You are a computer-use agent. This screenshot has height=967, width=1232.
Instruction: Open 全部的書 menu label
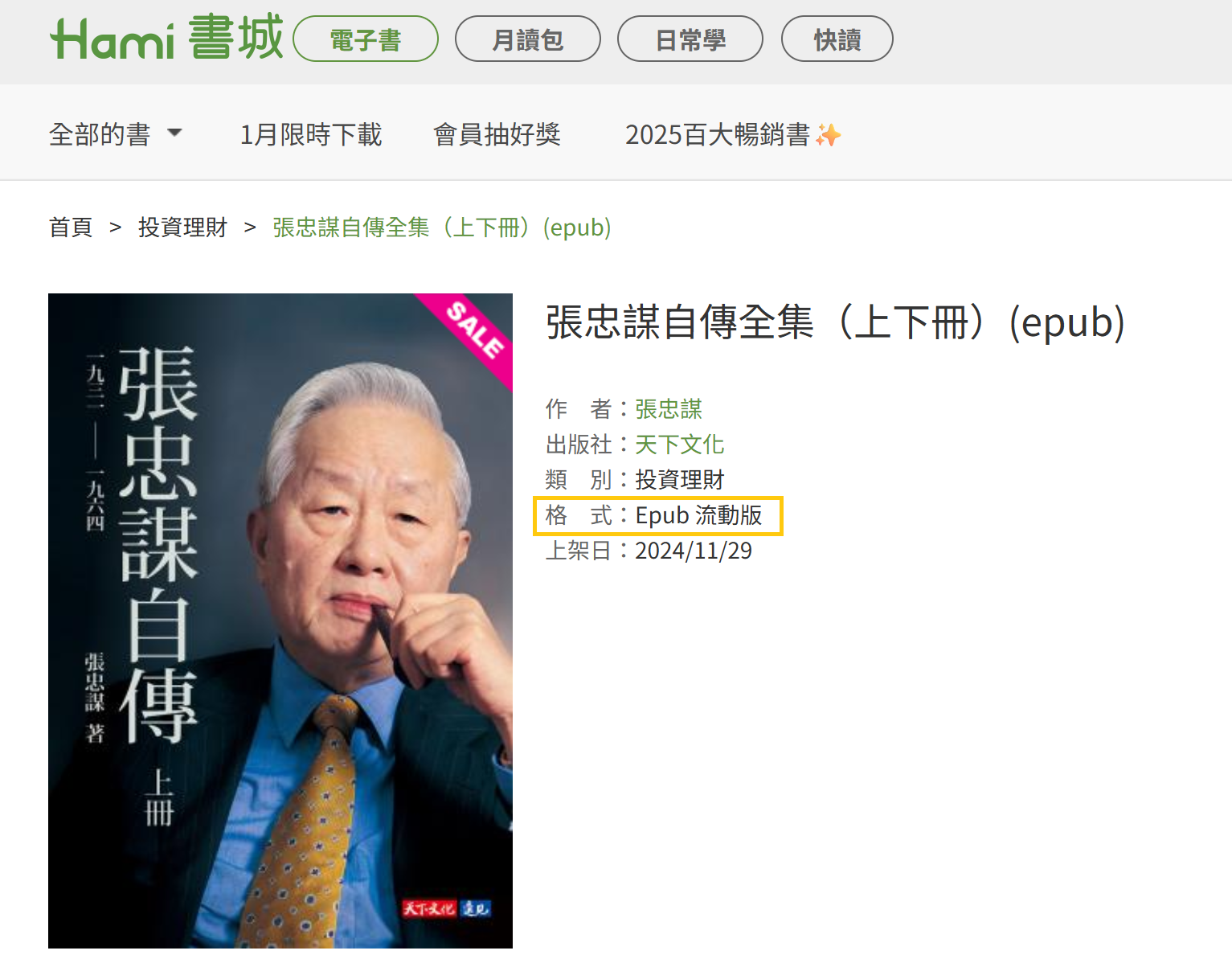click(x=100, y=134)
